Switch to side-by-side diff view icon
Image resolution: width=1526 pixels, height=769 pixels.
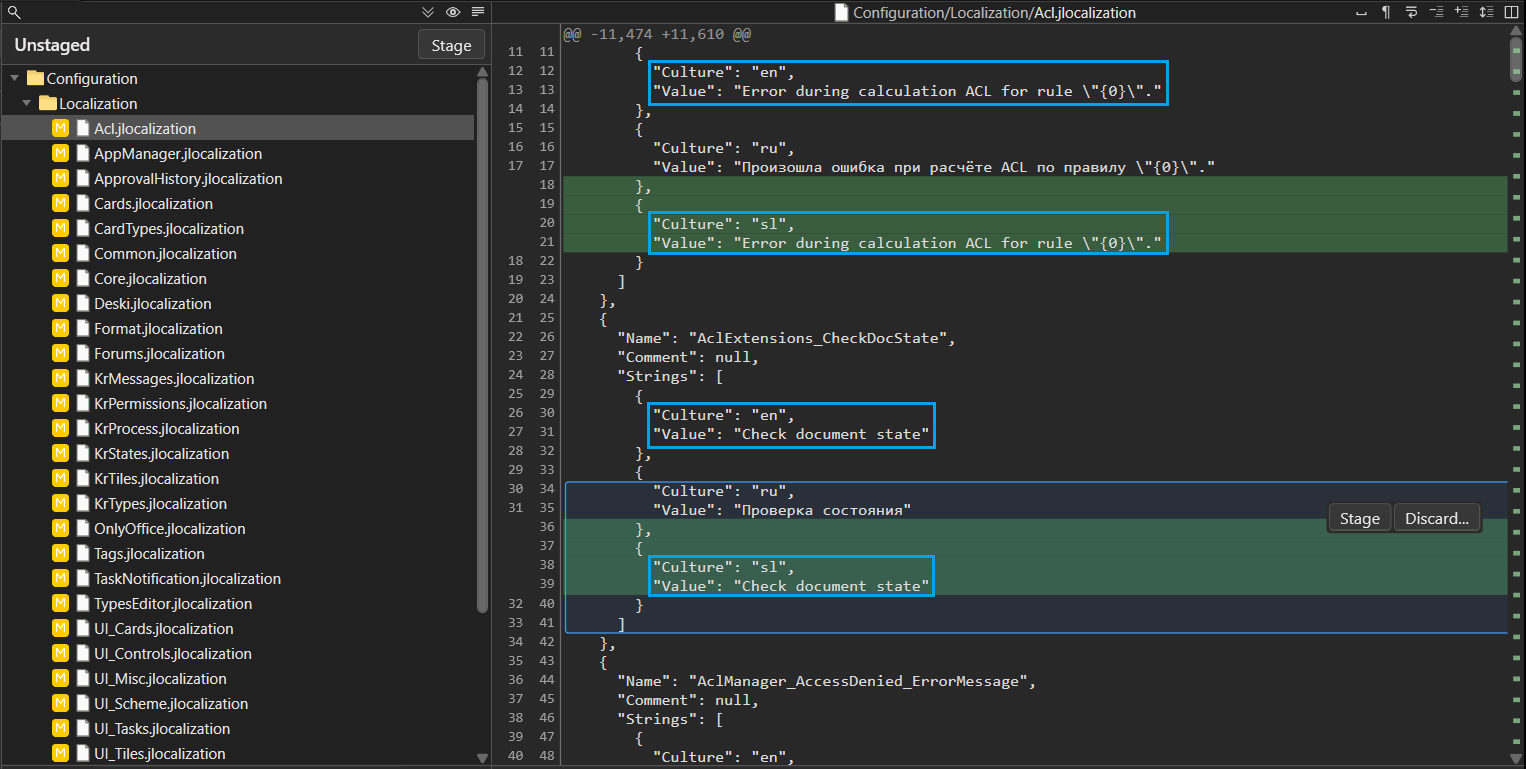pos(1511,12)
